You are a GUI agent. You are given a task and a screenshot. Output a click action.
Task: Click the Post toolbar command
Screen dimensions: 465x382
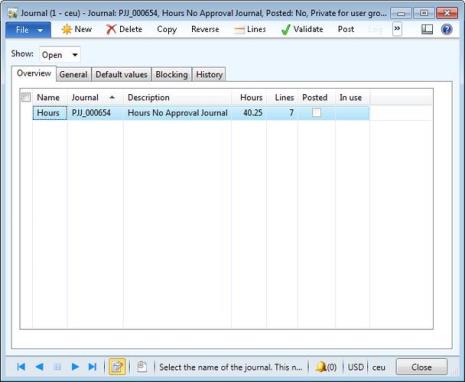pos(346,30)
